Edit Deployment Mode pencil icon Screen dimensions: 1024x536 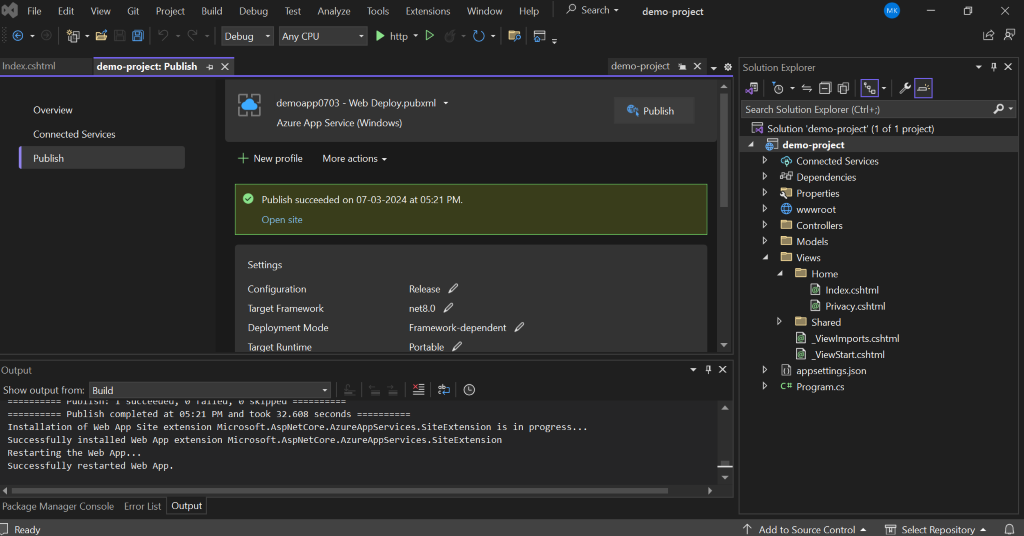[519, 327]
